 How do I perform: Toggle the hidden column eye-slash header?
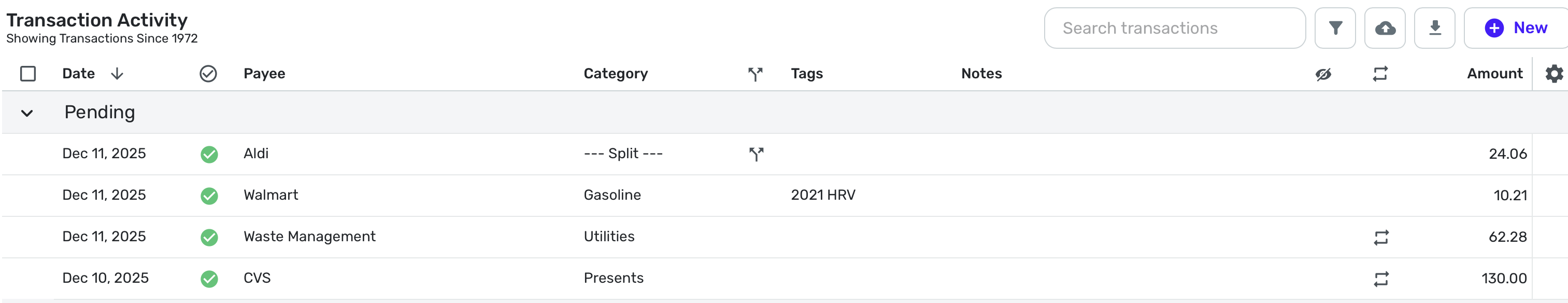(x=1323, y=74)
